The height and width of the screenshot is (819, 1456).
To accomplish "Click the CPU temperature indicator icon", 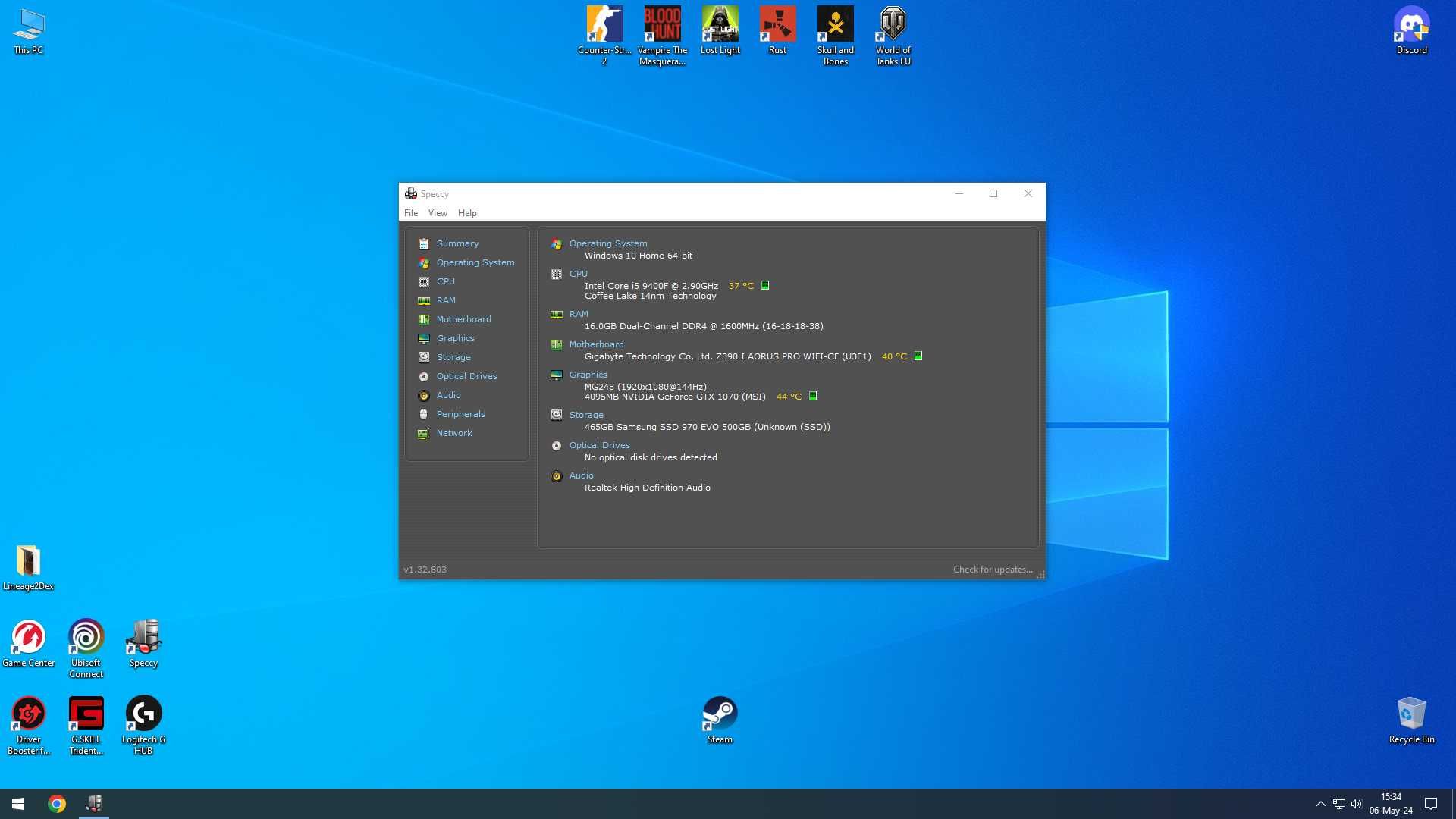I will (765, 286).
